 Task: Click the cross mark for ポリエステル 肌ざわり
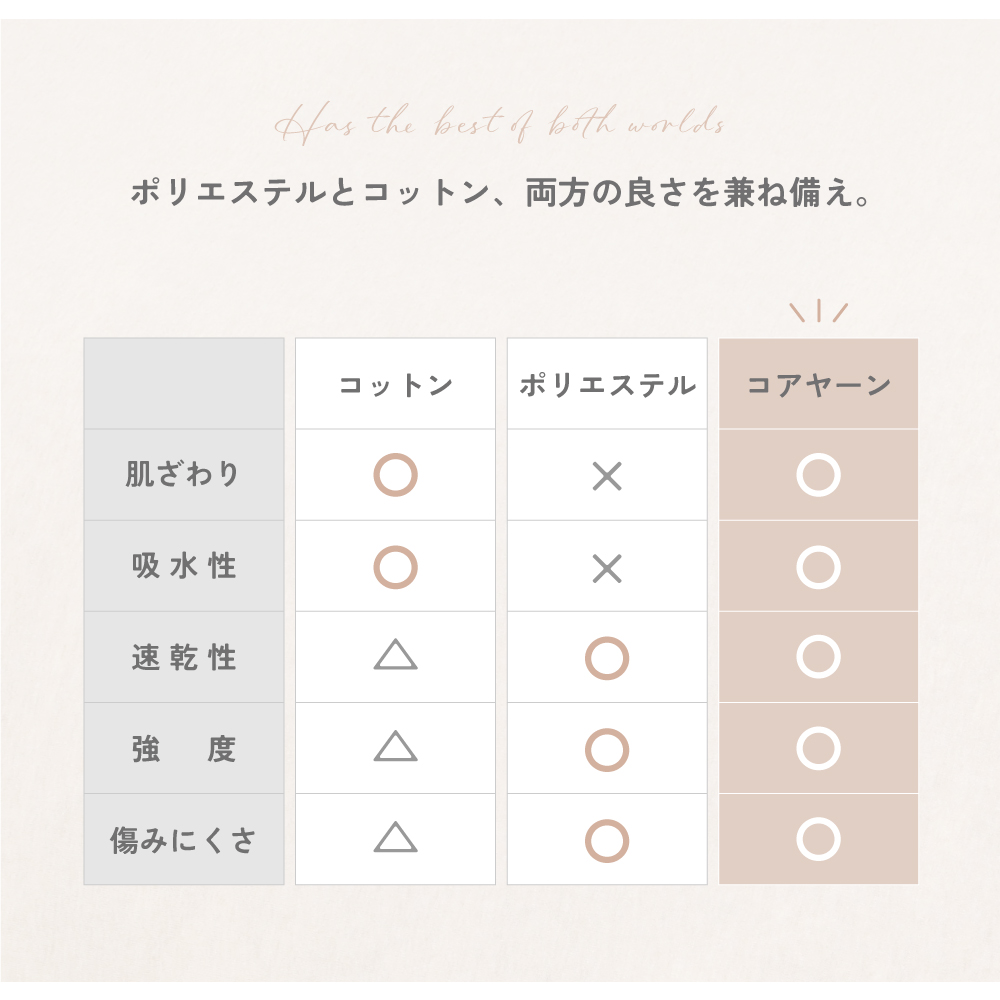(607, 477)
